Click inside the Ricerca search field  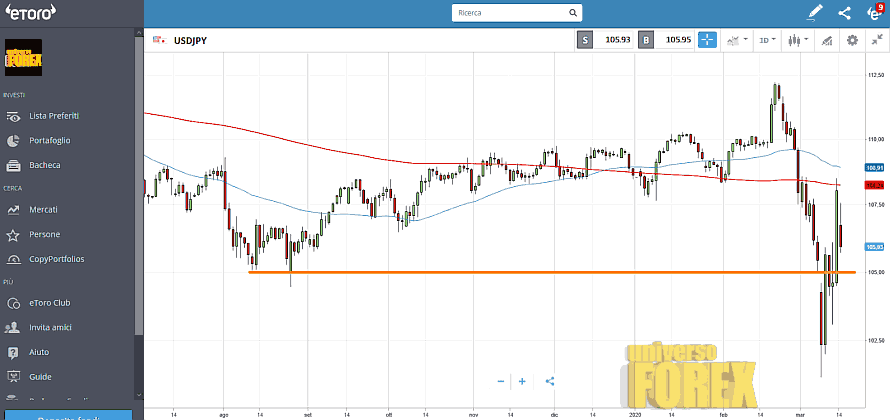(x=510, y=13)
